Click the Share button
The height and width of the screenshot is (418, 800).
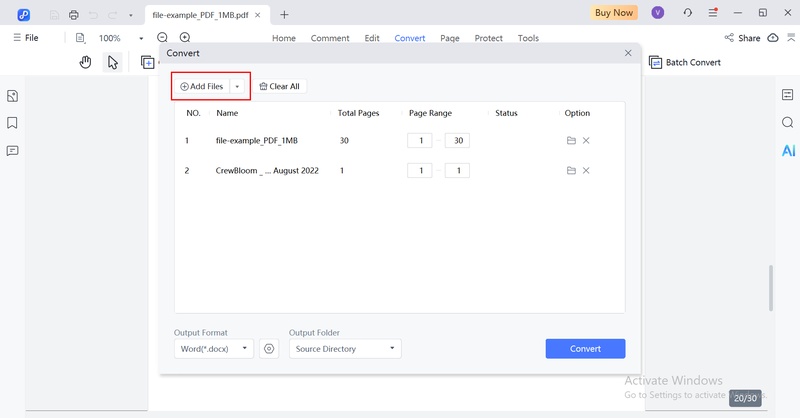click(x=742, y=38)
